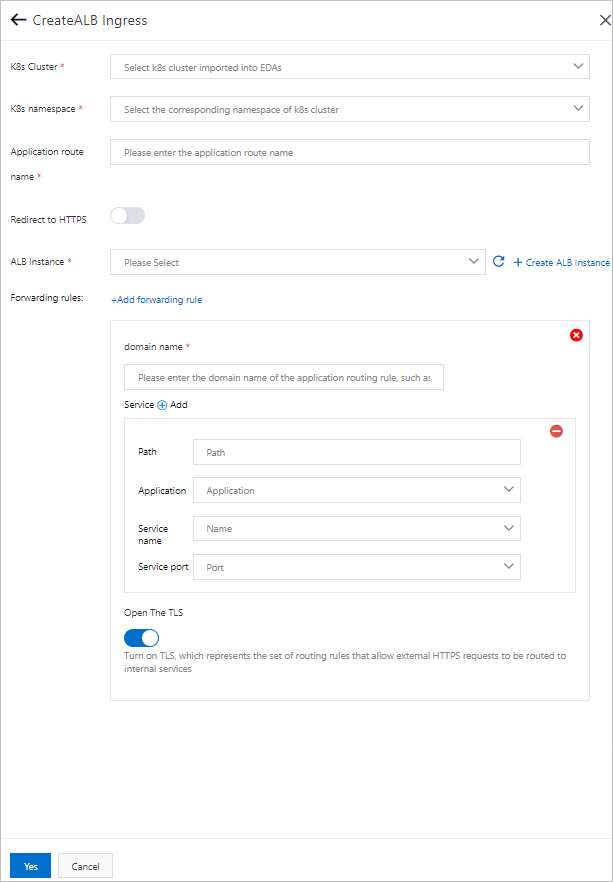Expand the Application dropdown

(x=356, y=490)
